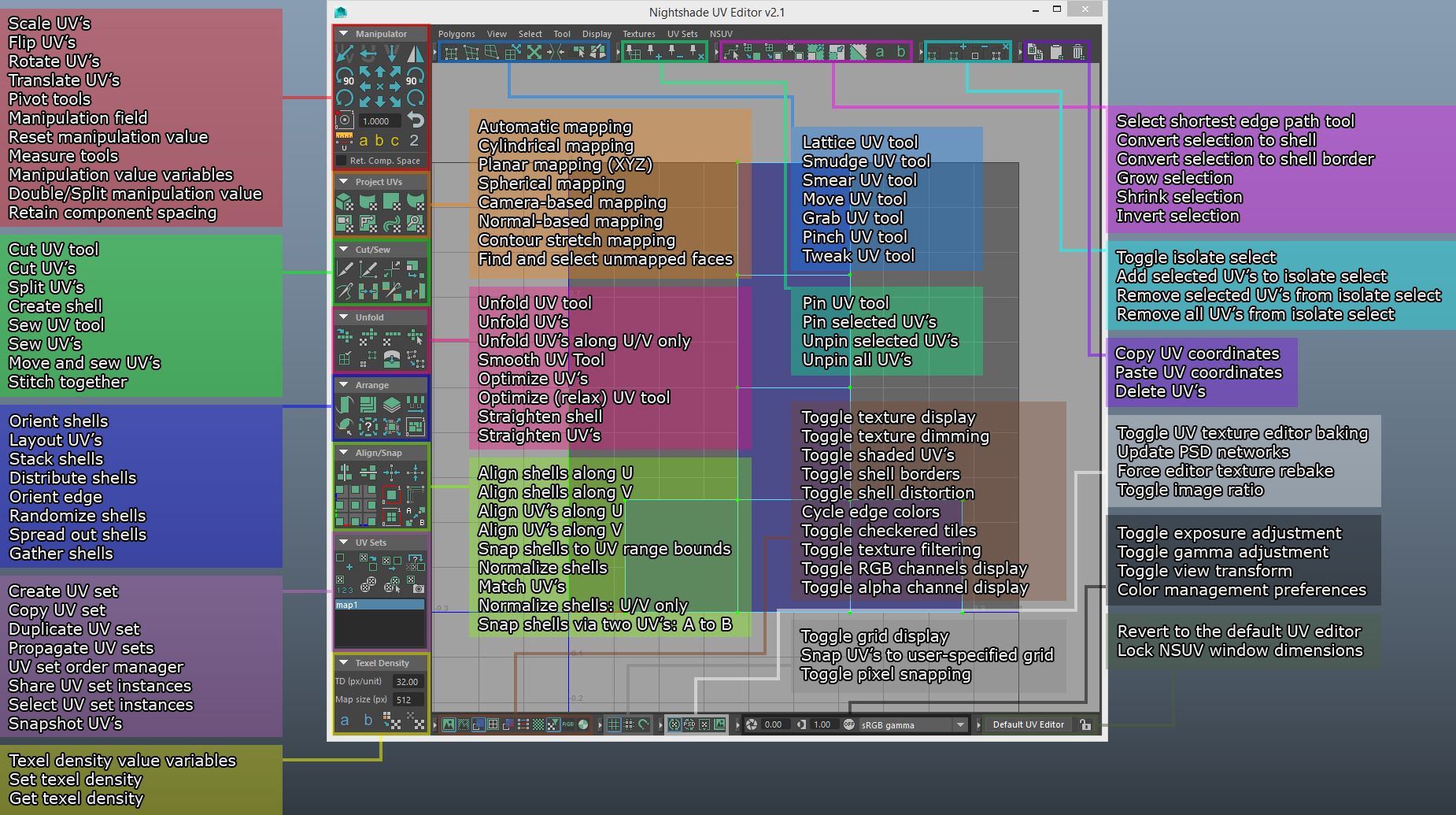Select the Lattice UV tool icon

coord(450,53)
